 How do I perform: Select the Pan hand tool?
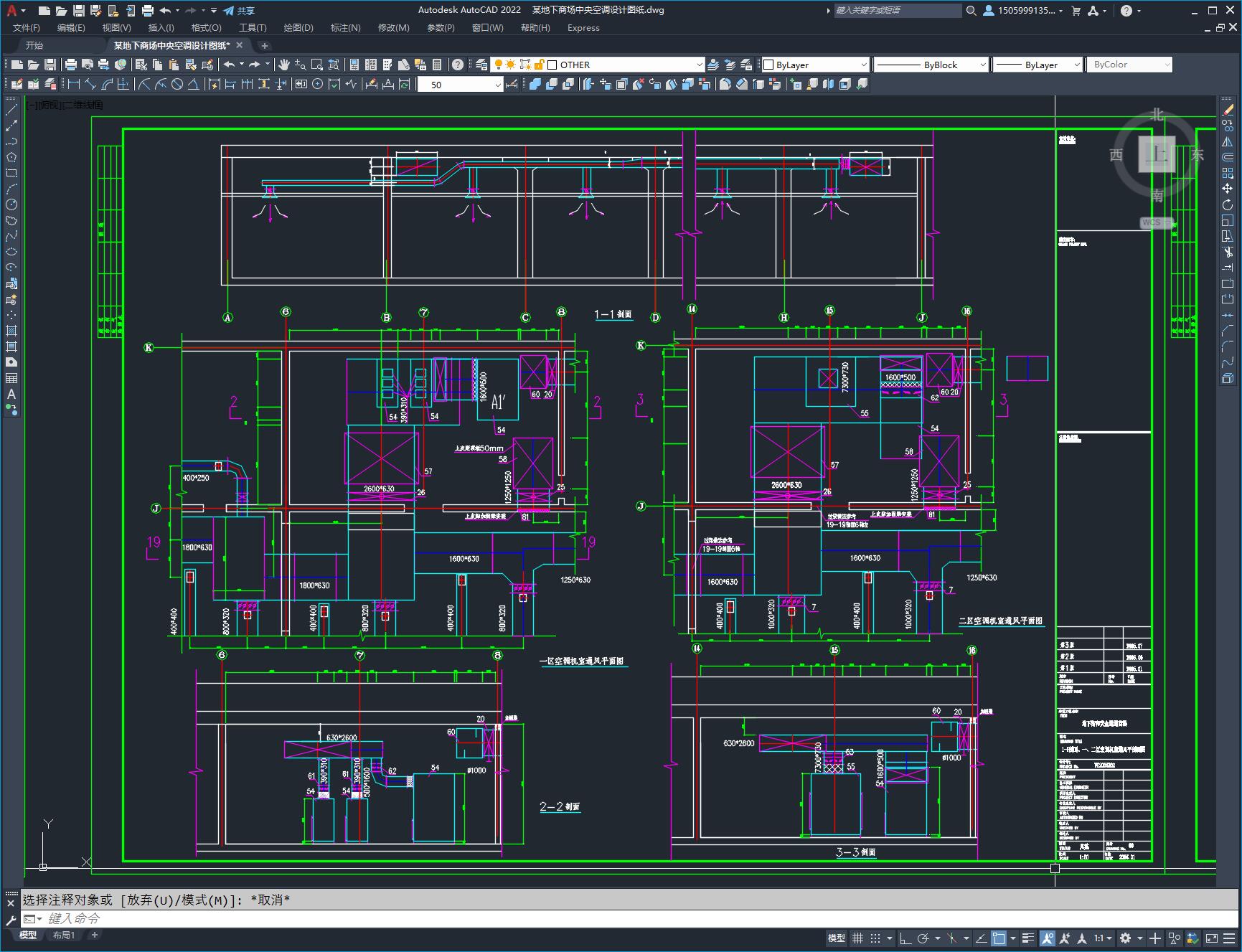pos(284,65)
